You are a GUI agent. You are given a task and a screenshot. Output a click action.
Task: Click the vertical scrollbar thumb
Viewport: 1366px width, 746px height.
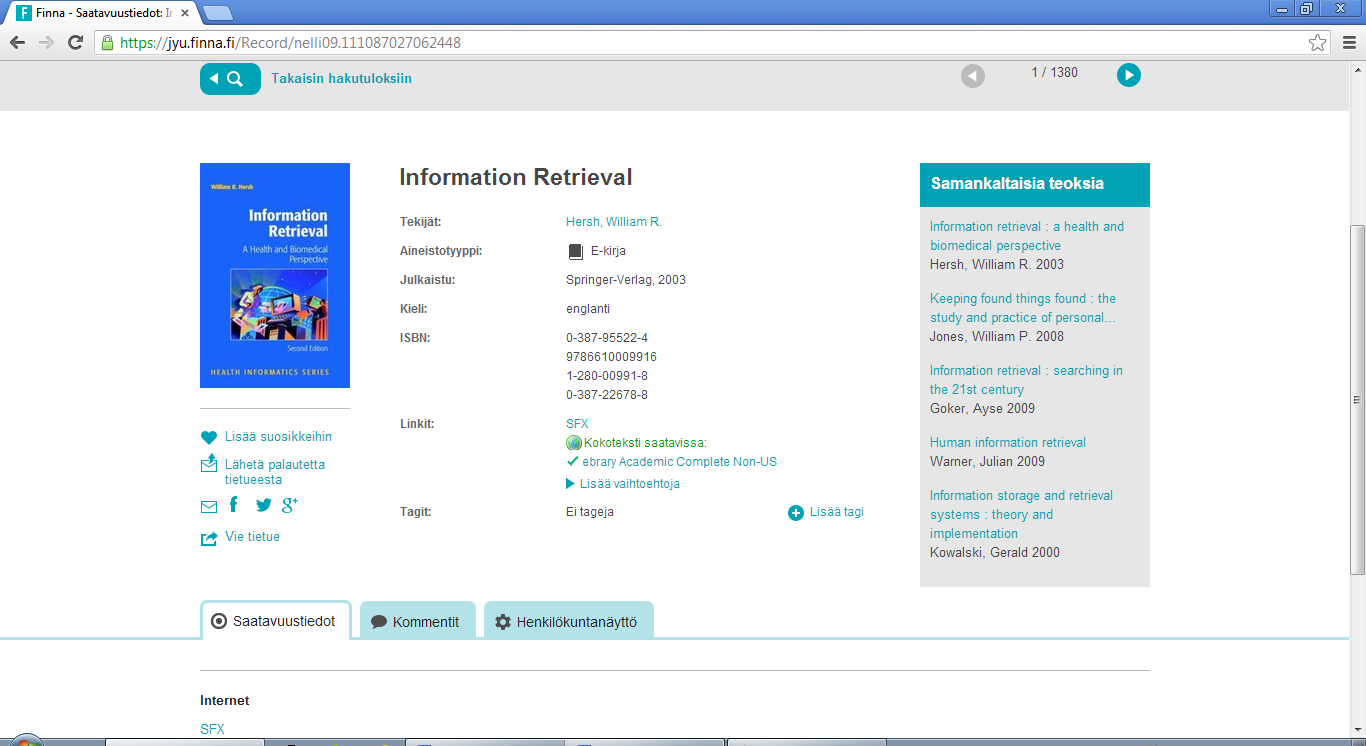pos(1357,400)
